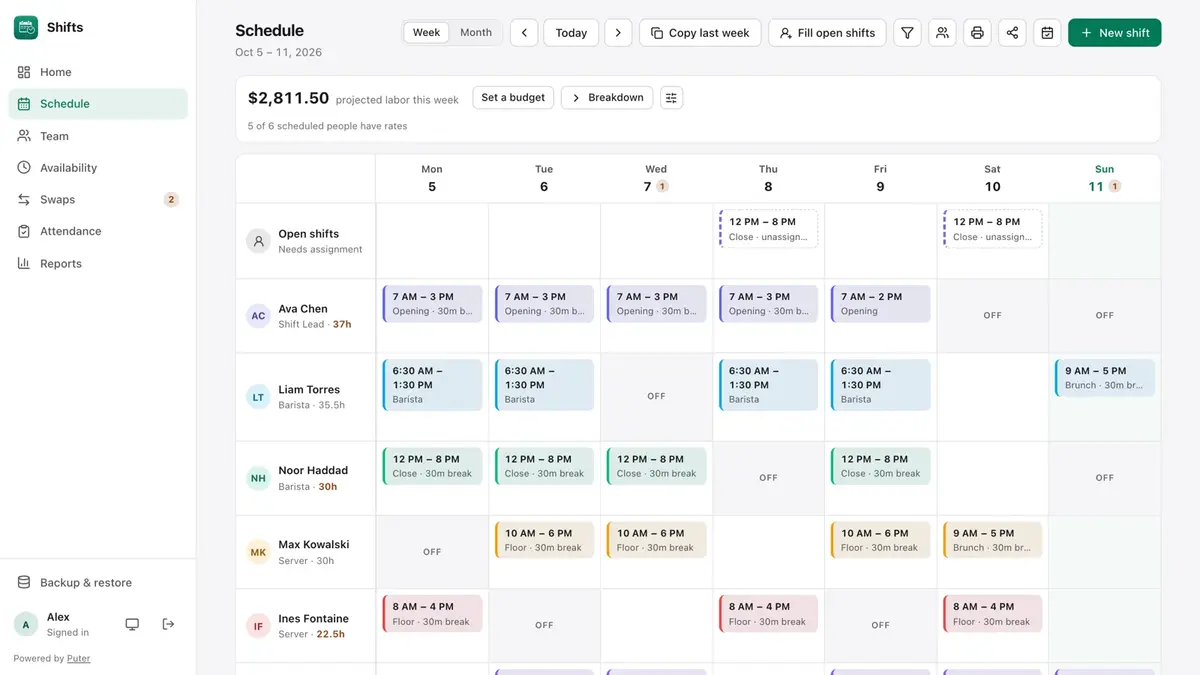Click Noor Haddad's Thursday OFF cell
The image size is (1200, 675).
coord(768,478)
